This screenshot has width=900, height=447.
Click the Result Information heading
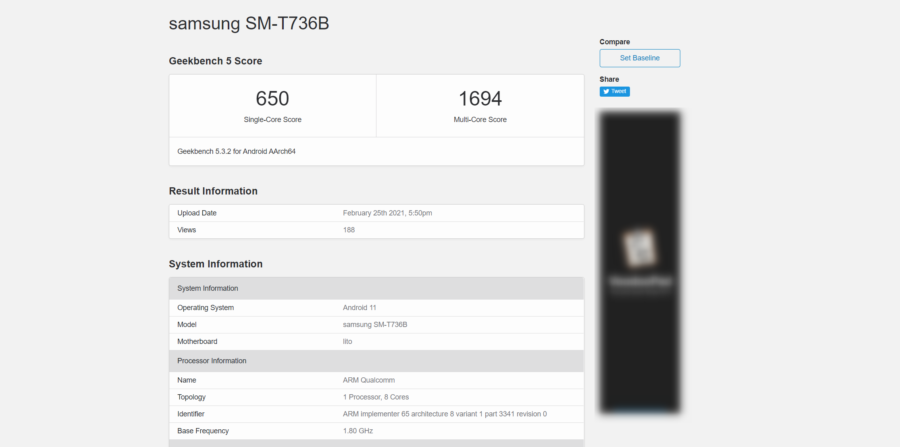(x=213, y=191)
